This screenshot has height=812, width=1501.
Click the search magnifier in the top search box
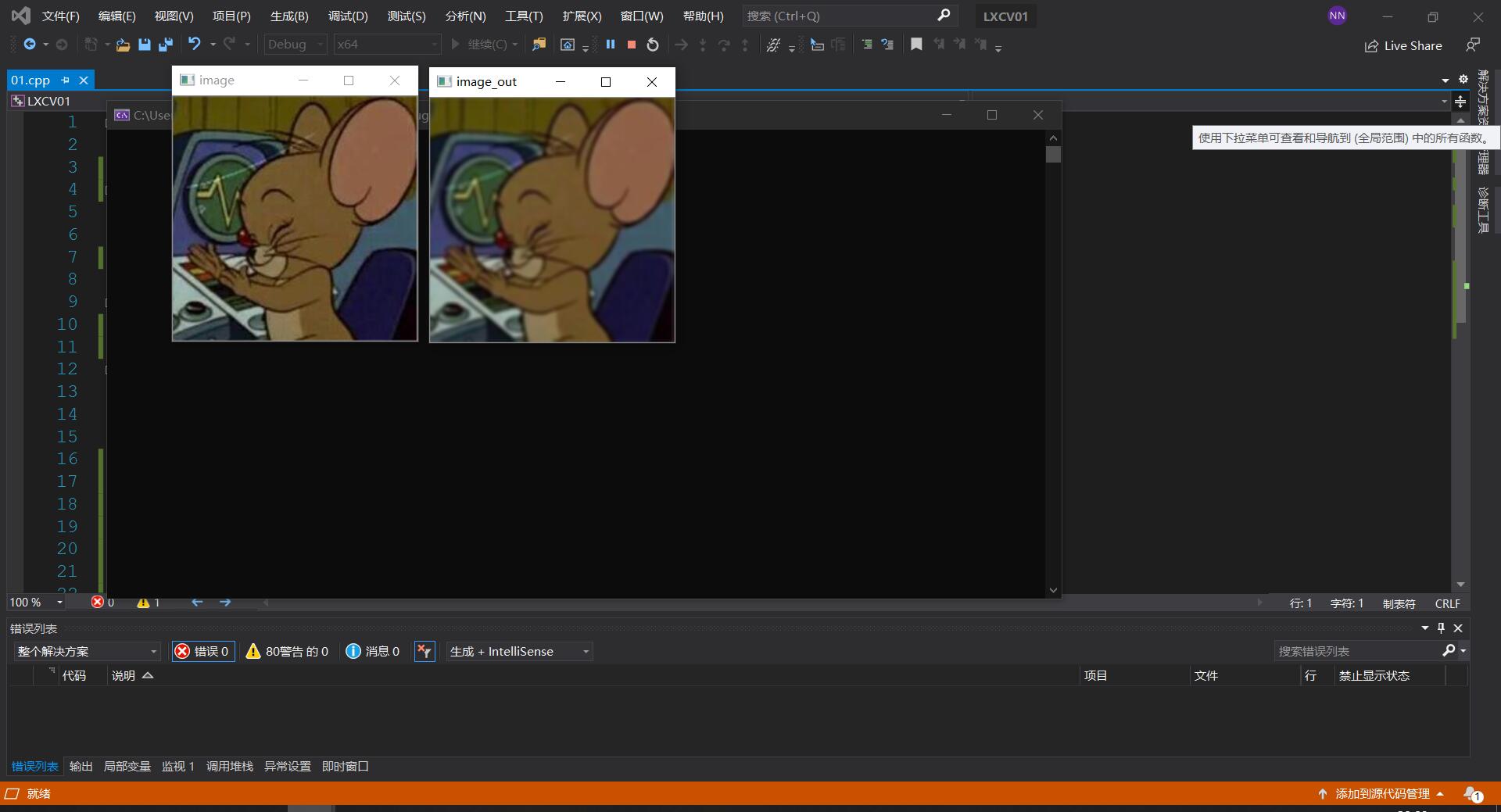coord(944,15)
